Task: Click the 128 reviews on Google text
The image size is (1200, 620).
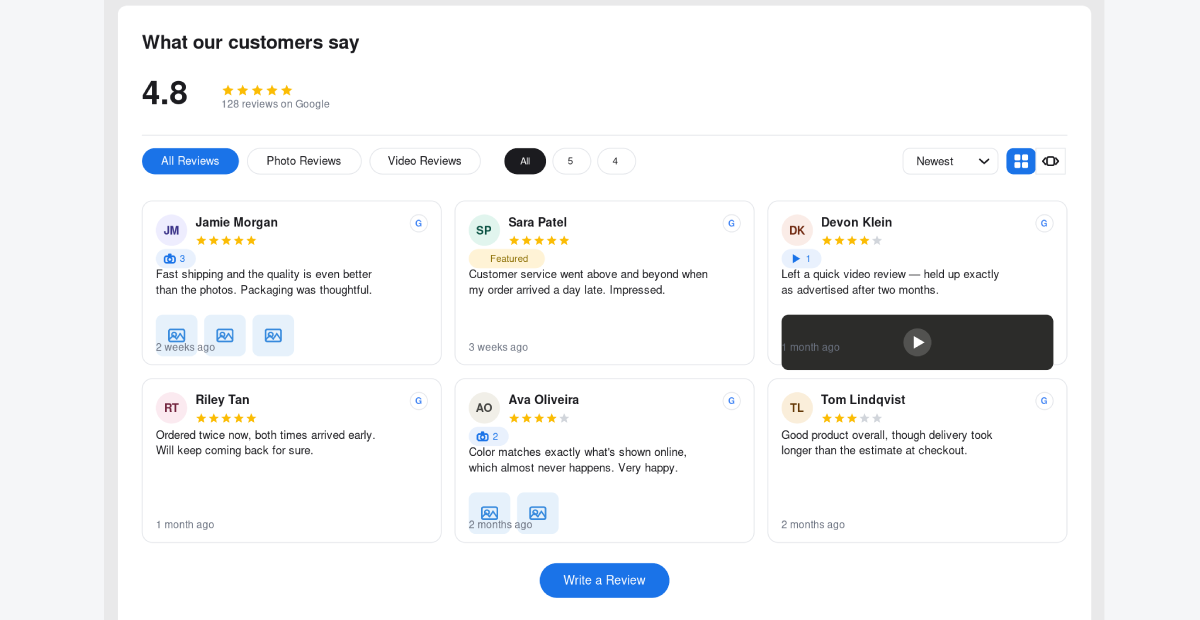Action: tap(276, 104)
